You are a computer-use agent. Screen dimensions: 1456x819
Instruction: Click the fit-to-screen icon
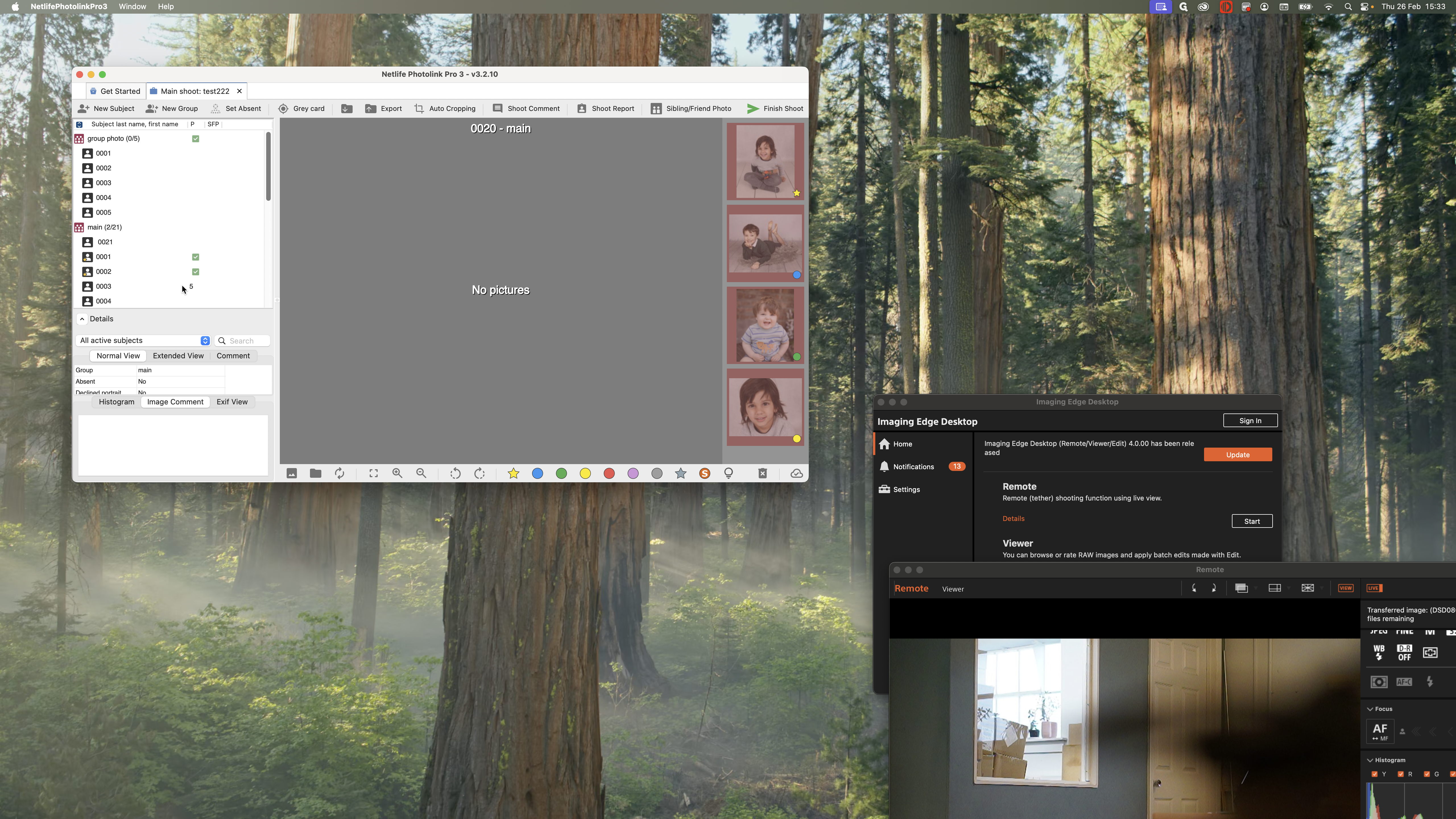(374, 474)
